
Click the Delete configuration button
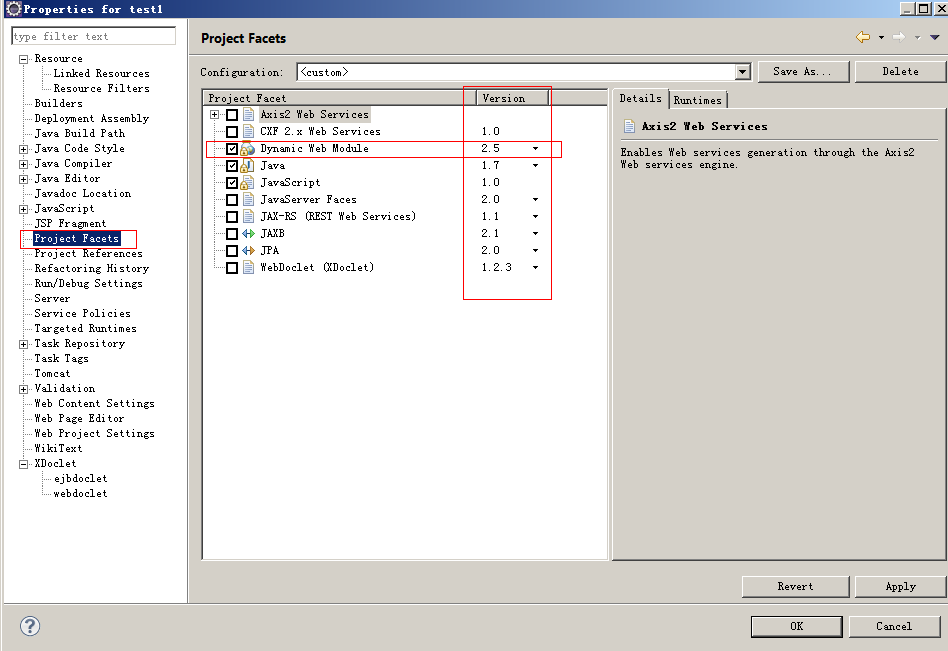click(x=900, y=71)
